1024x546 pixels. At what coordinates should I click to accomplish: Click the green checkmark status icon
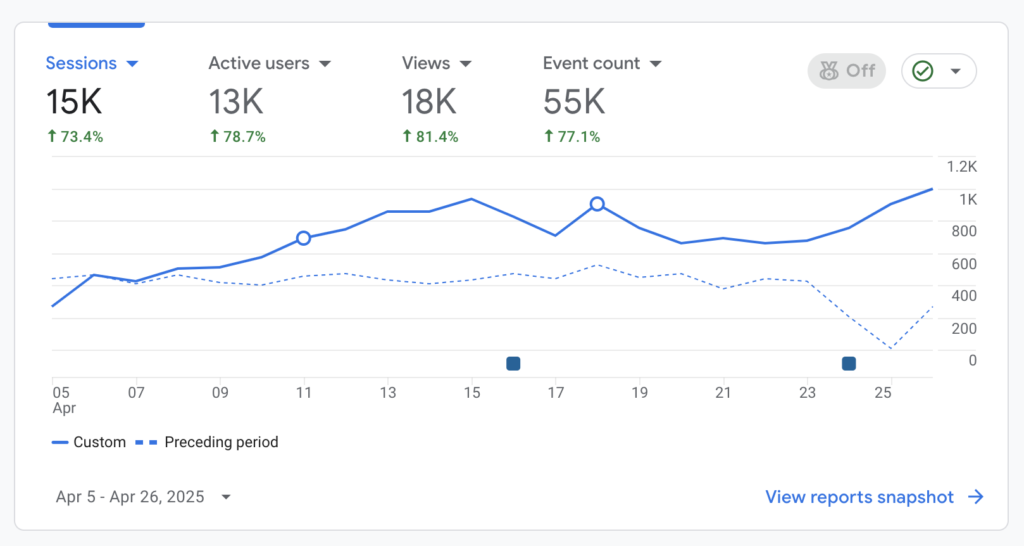(x=923, y=71)
